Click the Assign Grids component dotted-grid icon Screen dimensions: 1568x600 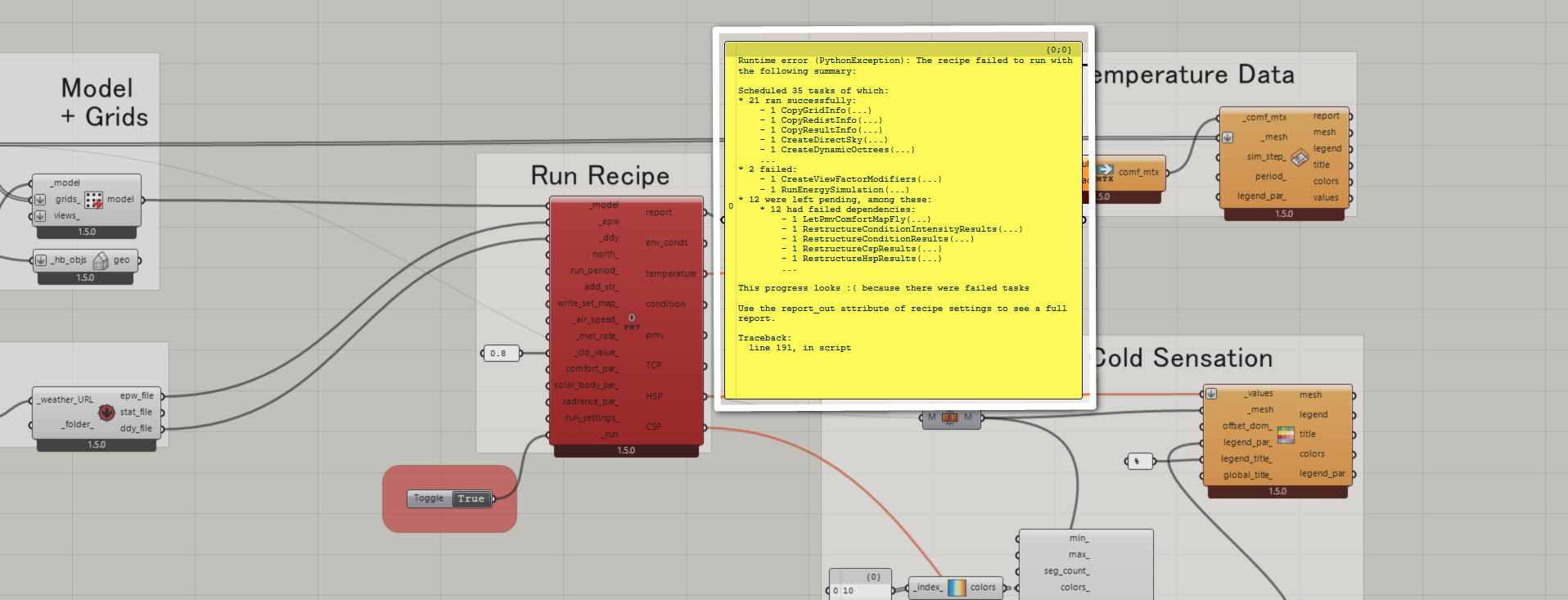[x=93, y=200]
